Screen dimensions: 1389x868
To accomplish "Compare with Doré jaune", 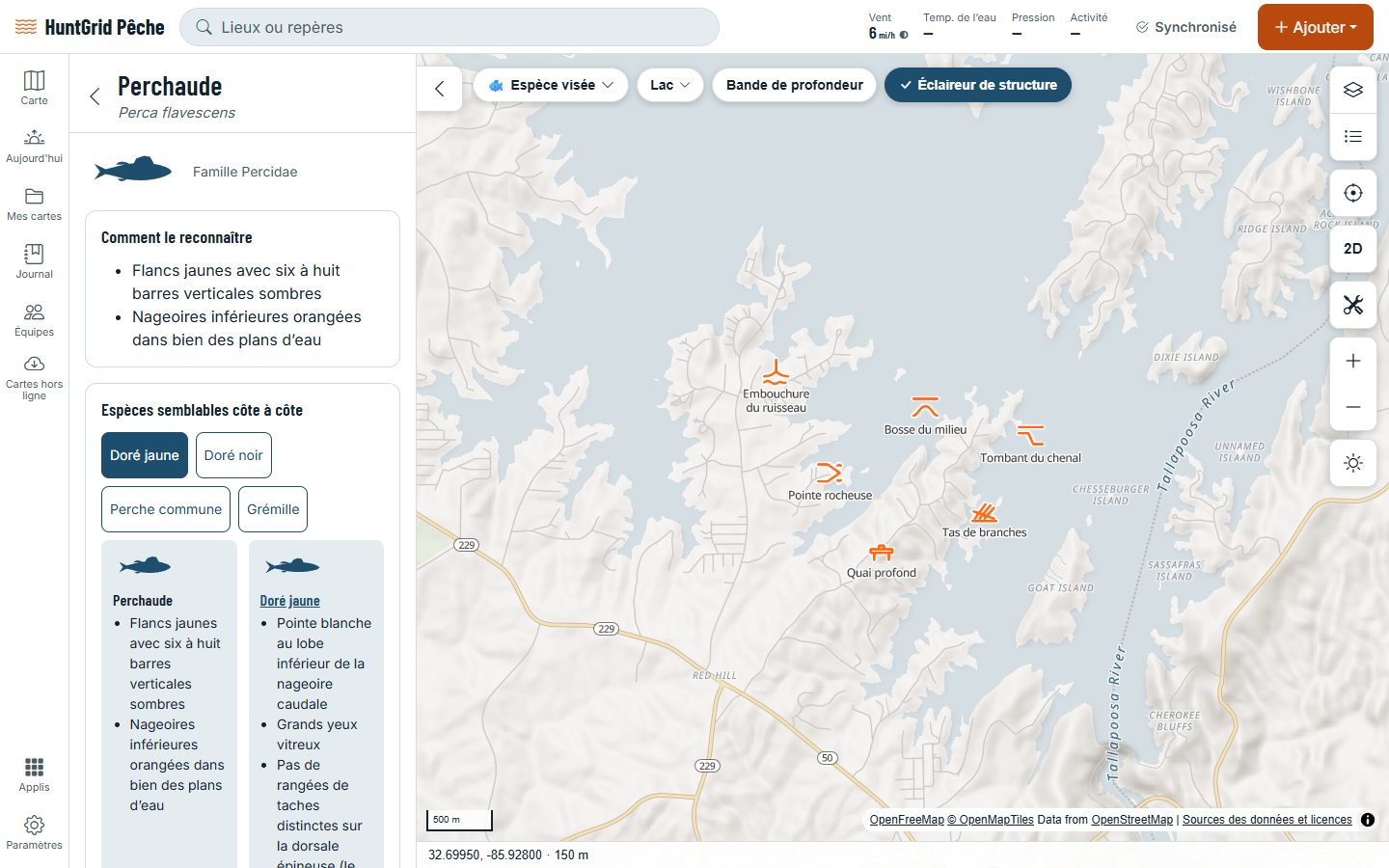I will (x=145, y=455).
